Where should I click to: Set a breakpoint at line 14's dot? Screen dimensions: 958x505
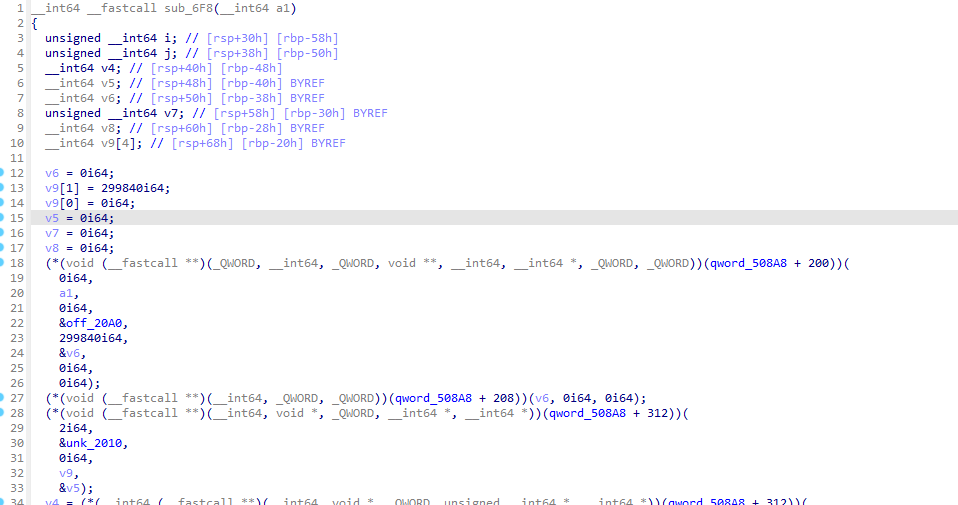click(3, 203)
